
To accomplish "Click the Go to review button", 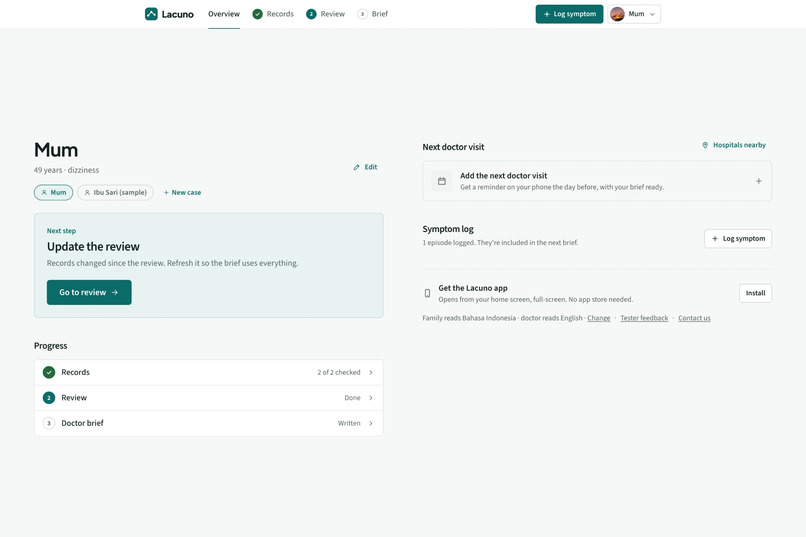I will coord(89,292).
